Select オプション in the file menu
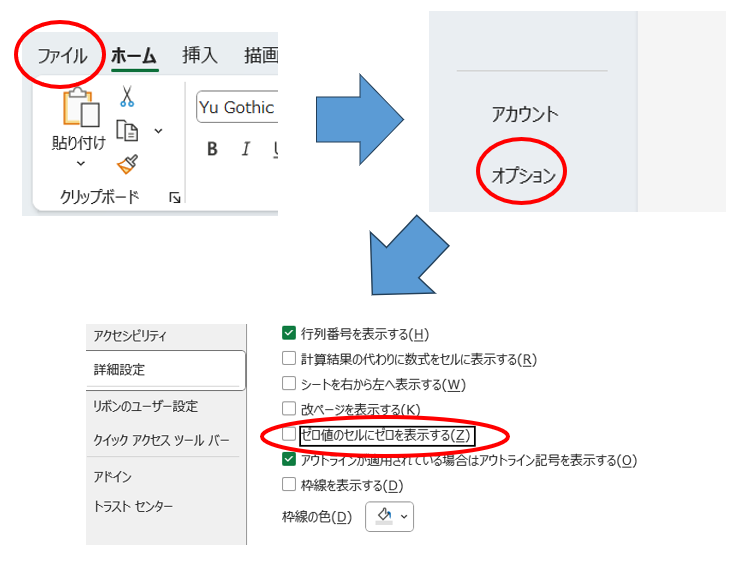 (x=523, y=176)
